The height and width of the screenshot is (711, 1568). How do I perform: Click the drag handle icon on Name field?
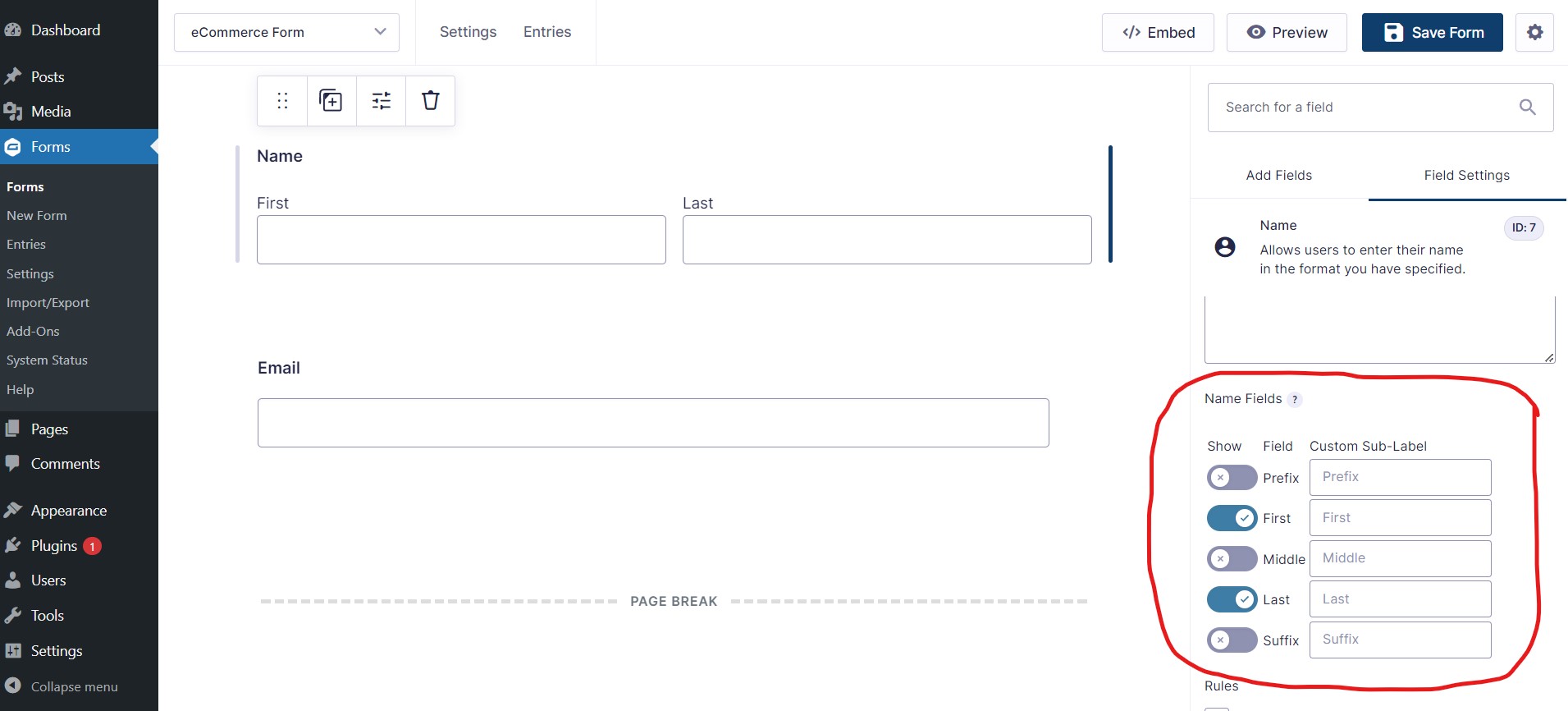[282, 101]
